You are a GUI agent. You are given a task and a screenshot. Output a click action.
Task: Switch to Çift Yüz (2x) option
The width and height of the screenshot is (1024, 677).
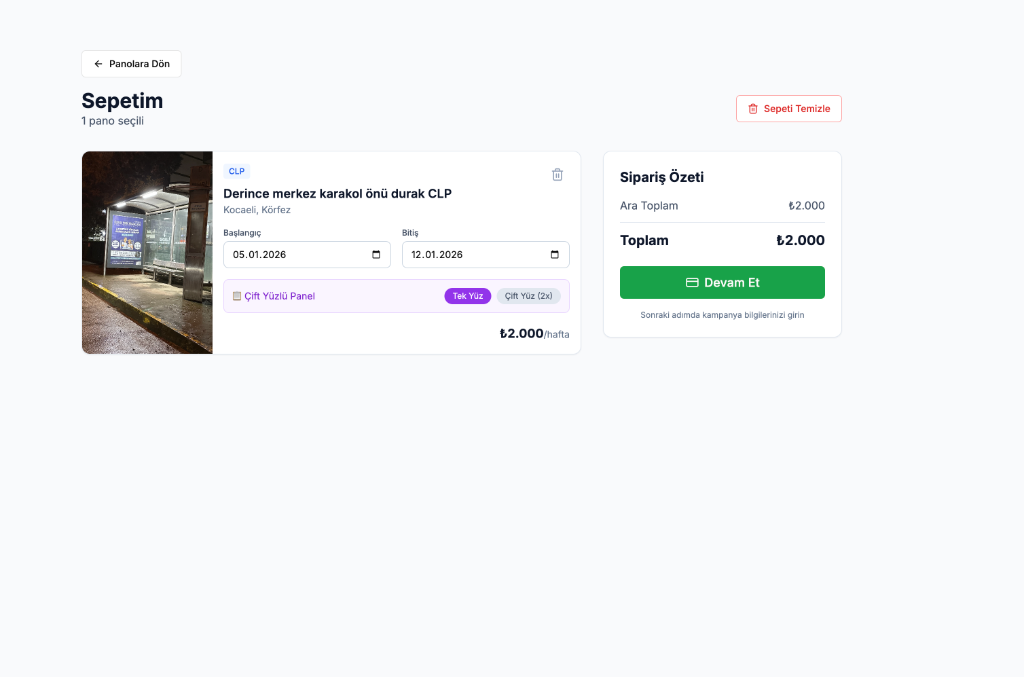click(x=528, y=296)
